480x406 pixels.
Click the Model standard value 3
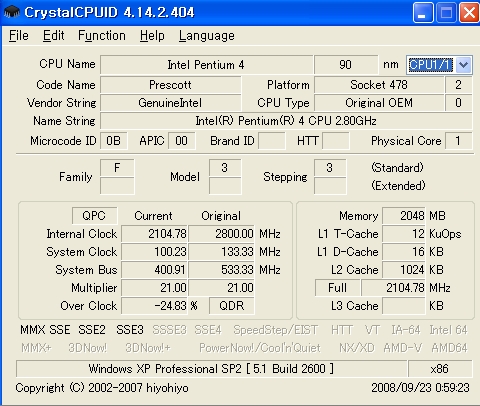[x=225, y=168]
